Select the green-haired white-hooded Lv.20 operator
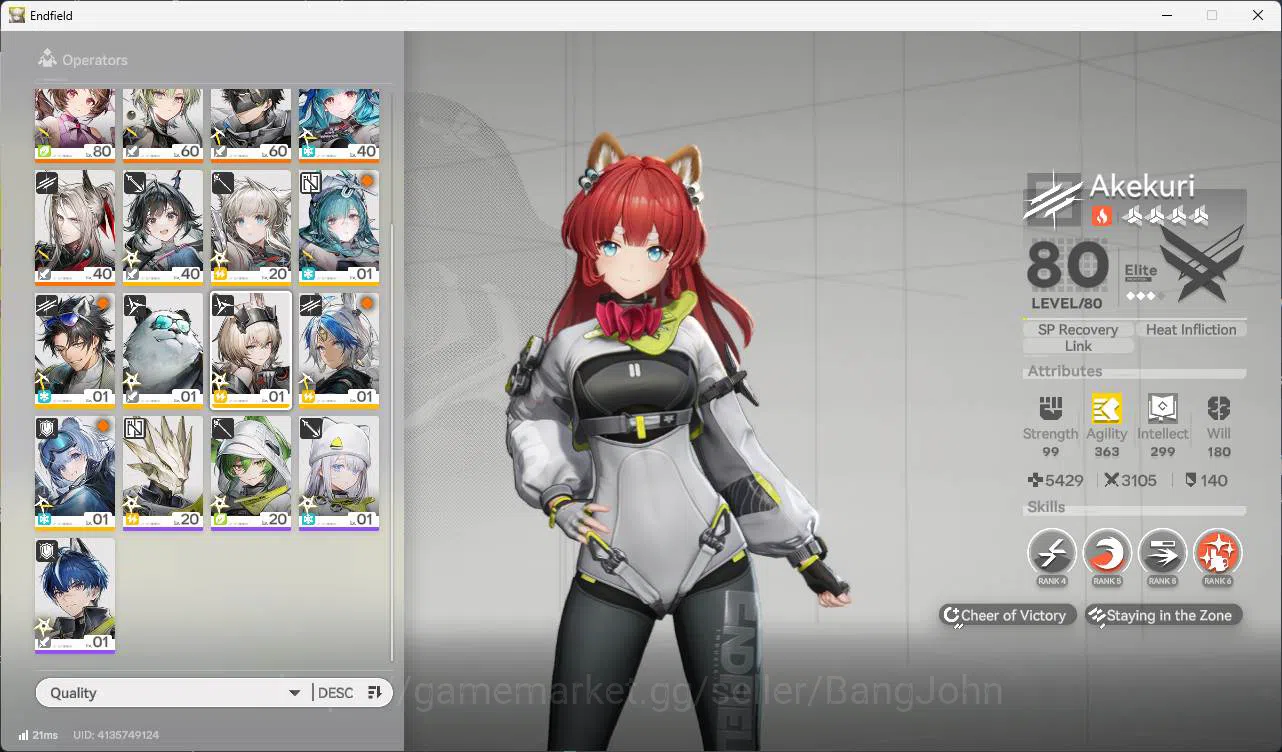The image size is (1282, 752). click(x=251, y=474)
